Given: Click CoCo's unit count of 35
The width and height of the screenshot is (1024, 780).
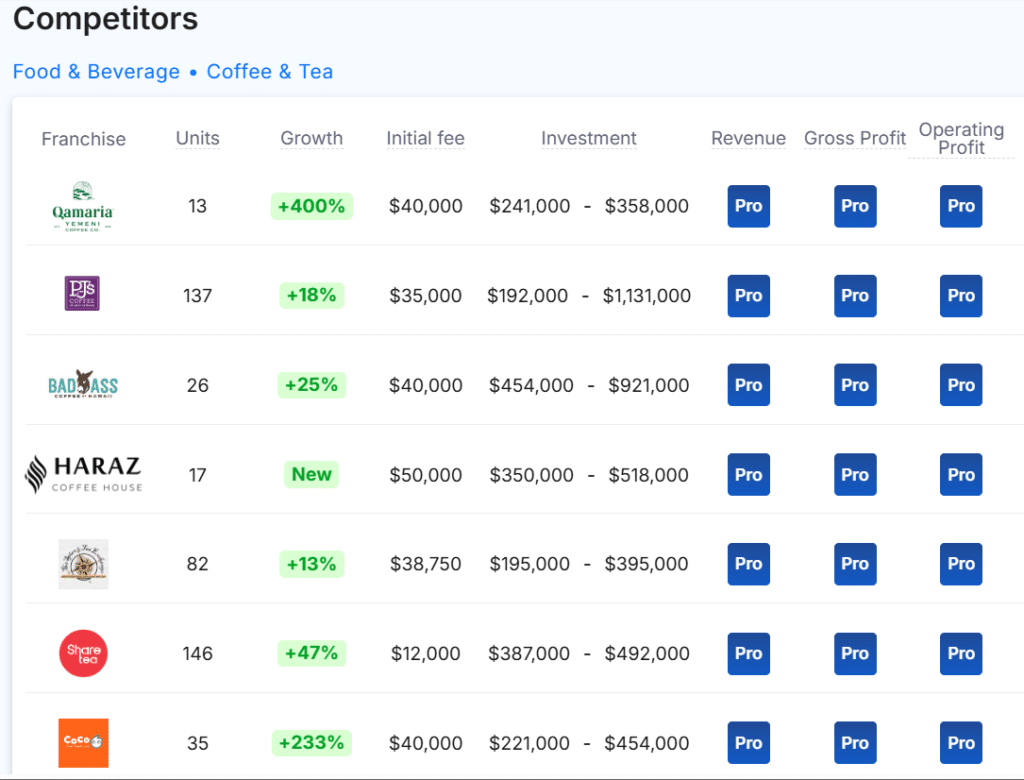Looking at the screenshot, I should point(198,743).
